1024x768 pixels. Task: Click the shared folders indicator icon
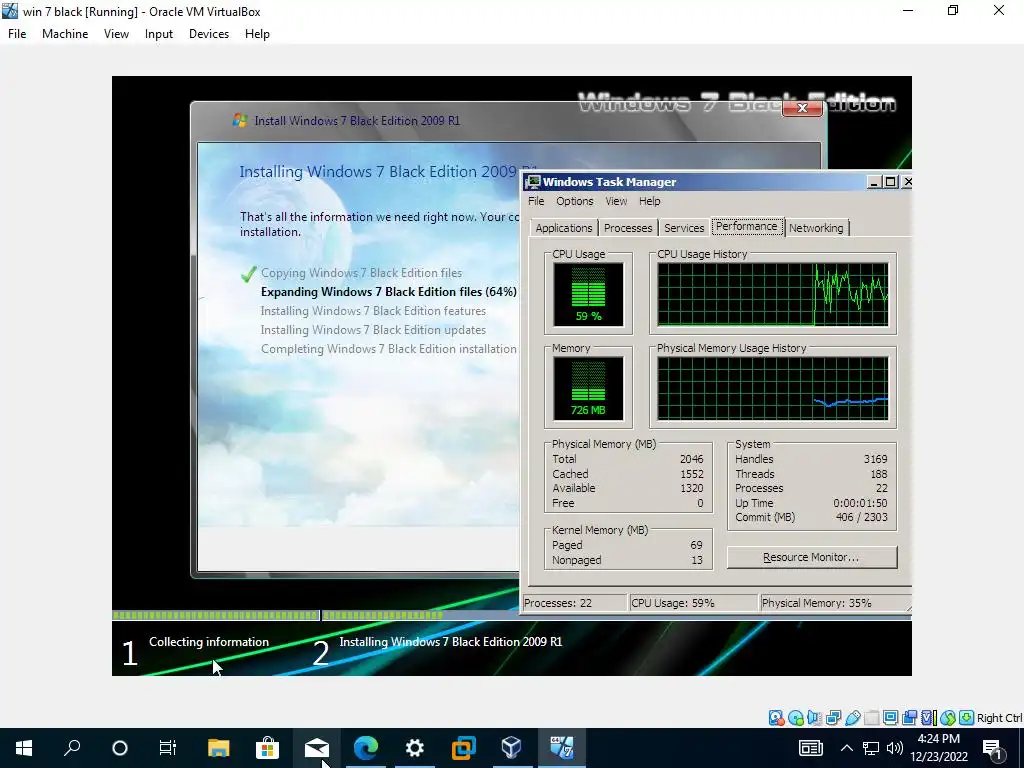coord(871,718)
